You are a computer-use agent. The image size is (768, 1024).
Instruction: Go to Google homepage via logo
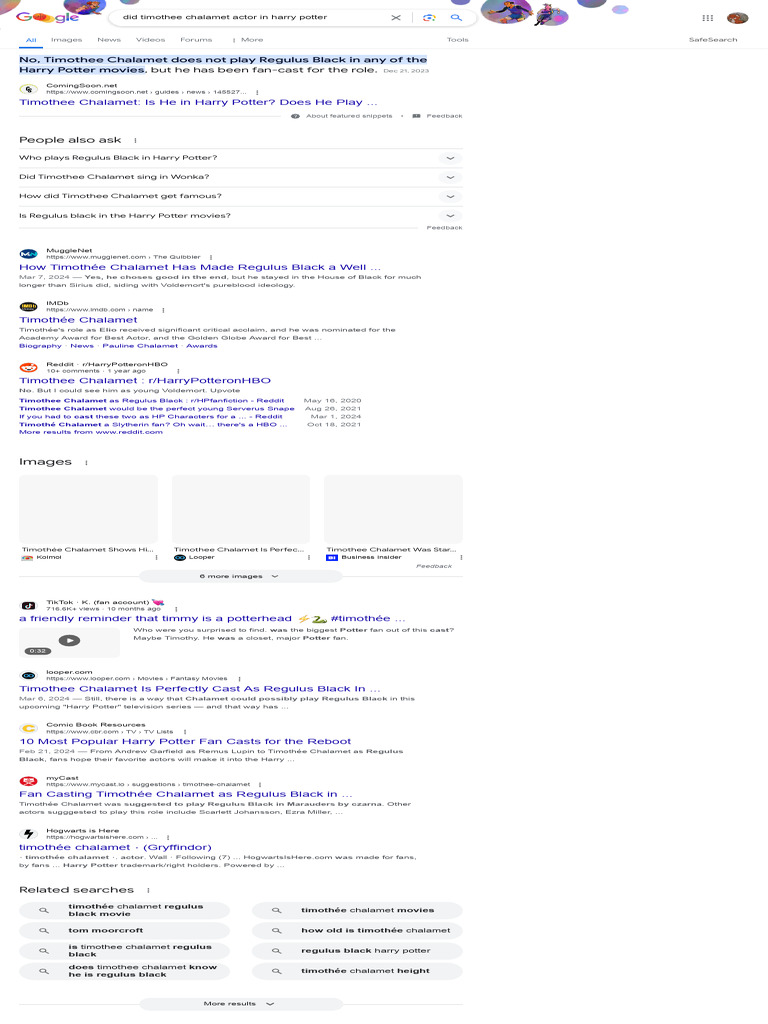click(47, 17)
